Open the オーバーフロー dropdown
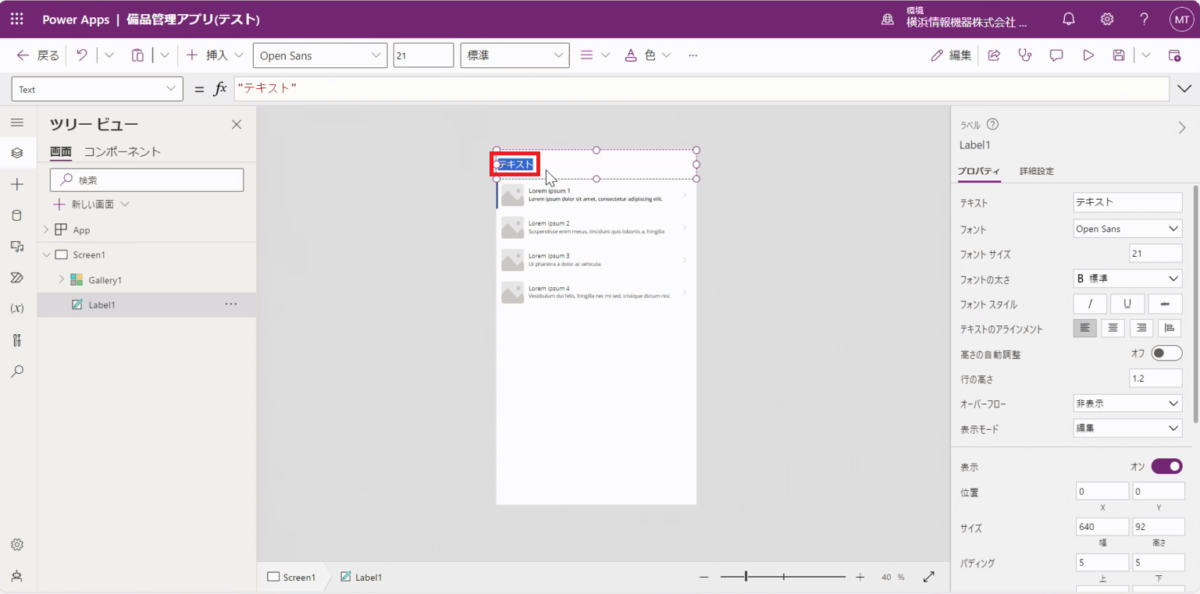Viewport: 1200px width, 594px height. point(1127,404)
